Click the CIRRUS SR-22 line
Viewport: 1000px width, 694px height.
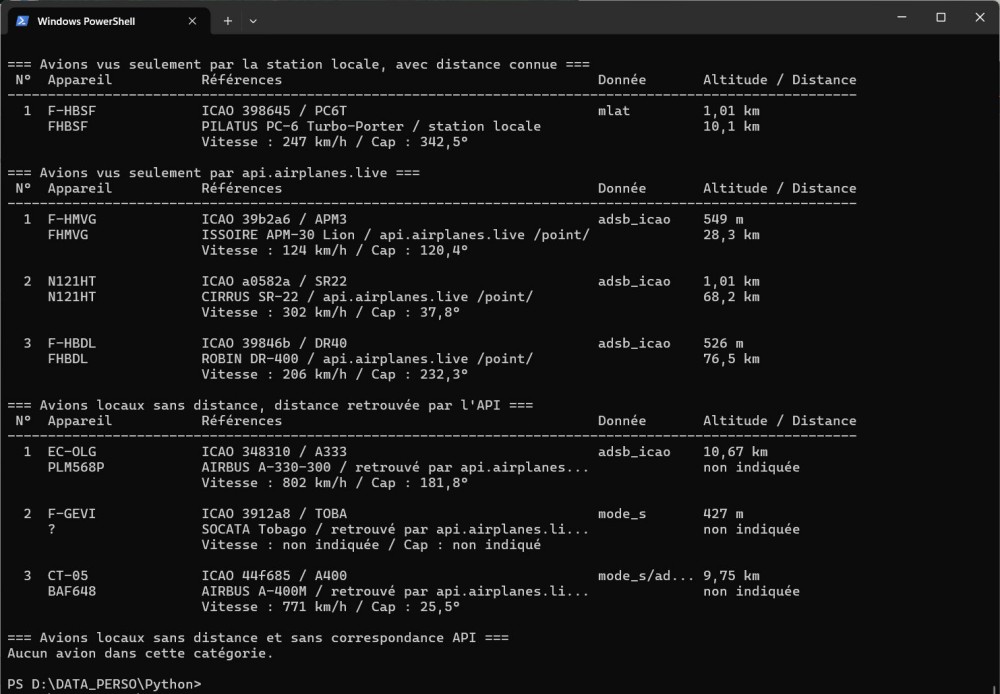367,297
